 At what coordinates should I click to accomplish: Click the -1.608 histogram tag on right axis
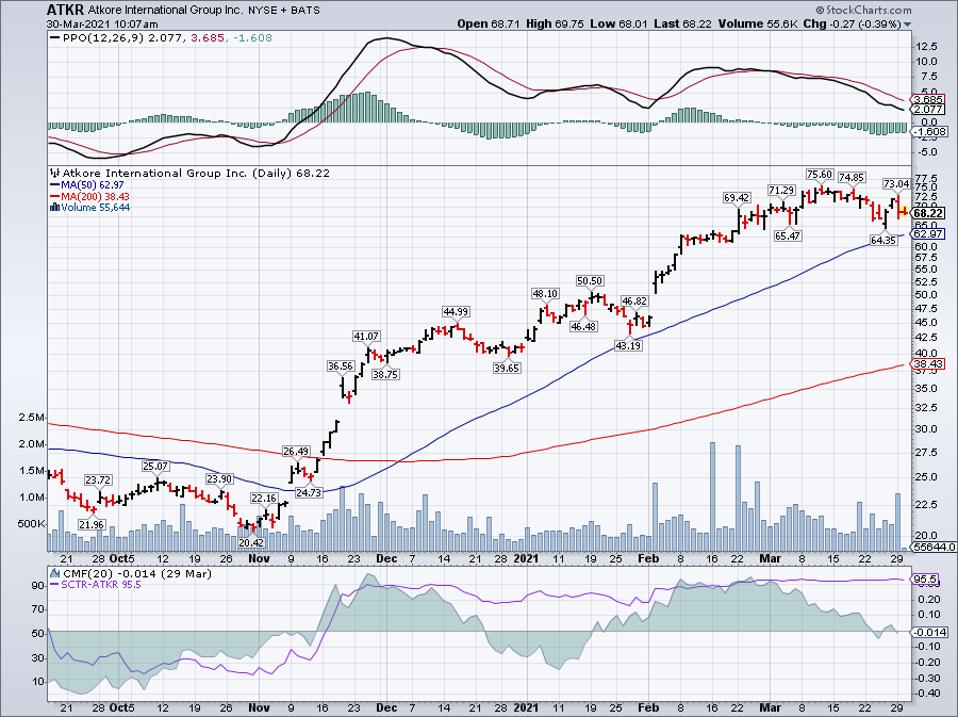(930, 131)
